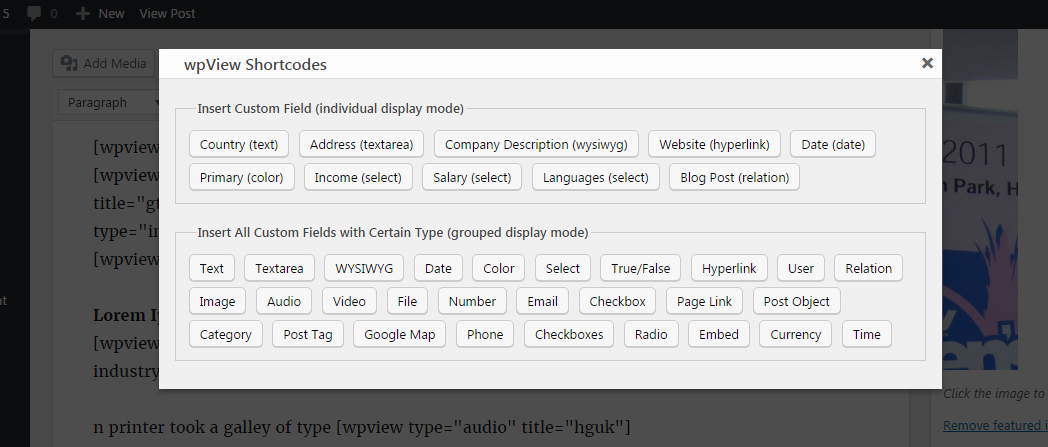Close the wpView Shortcodes dialog
The height and width of the screenshot is (447, 1048).
pos(927,63)
